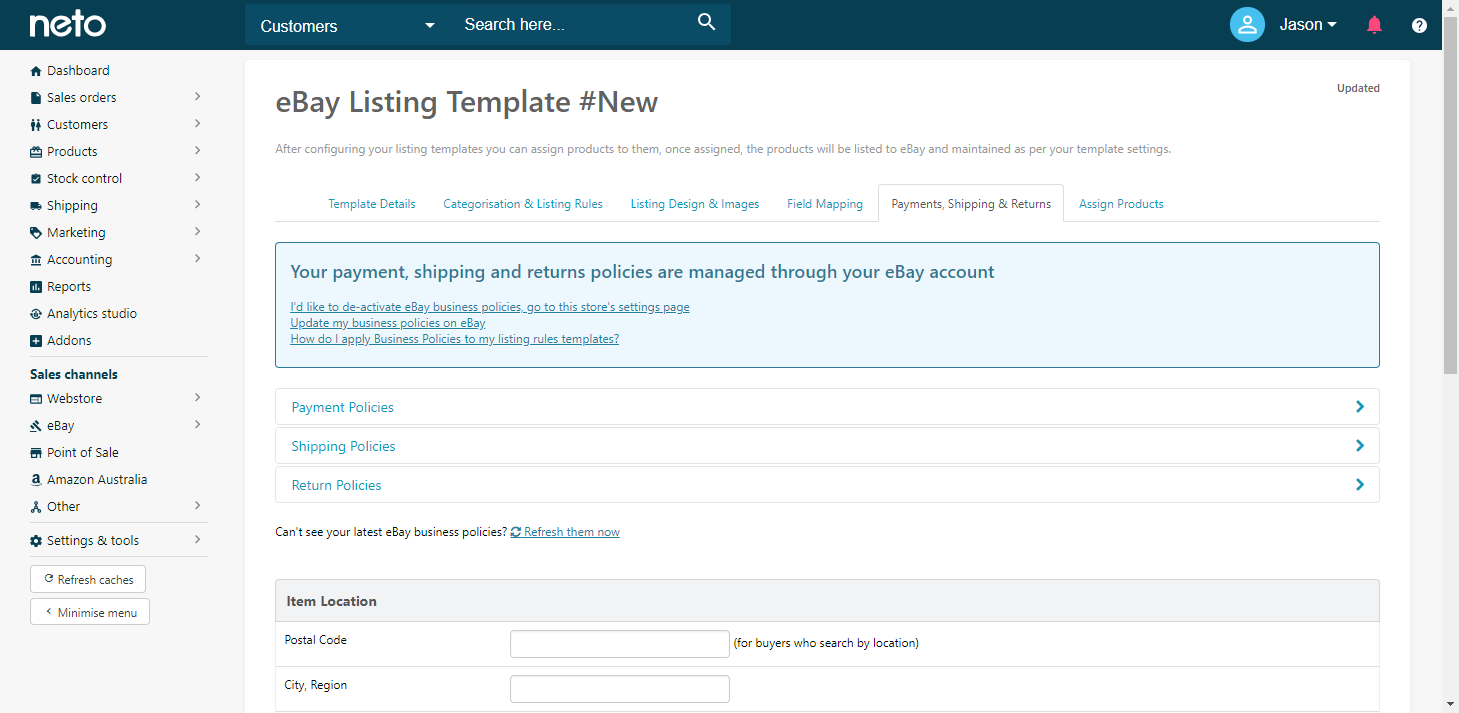Screen dimensions: 1459x713
Task: Click the search magnifier icon
Action: click(x=707, y=23)
